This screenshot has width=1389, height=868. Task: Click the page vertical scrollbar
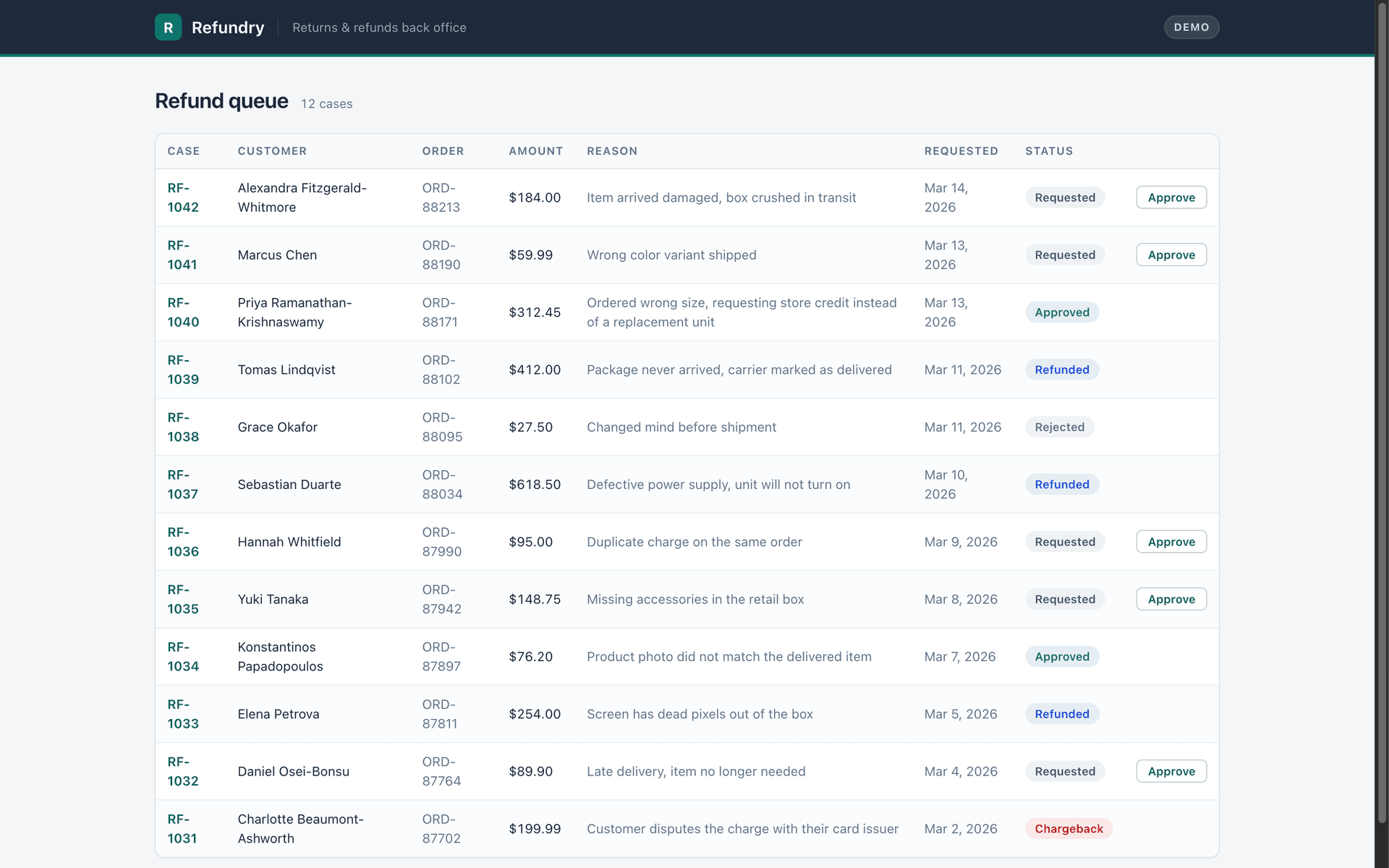1382,412
